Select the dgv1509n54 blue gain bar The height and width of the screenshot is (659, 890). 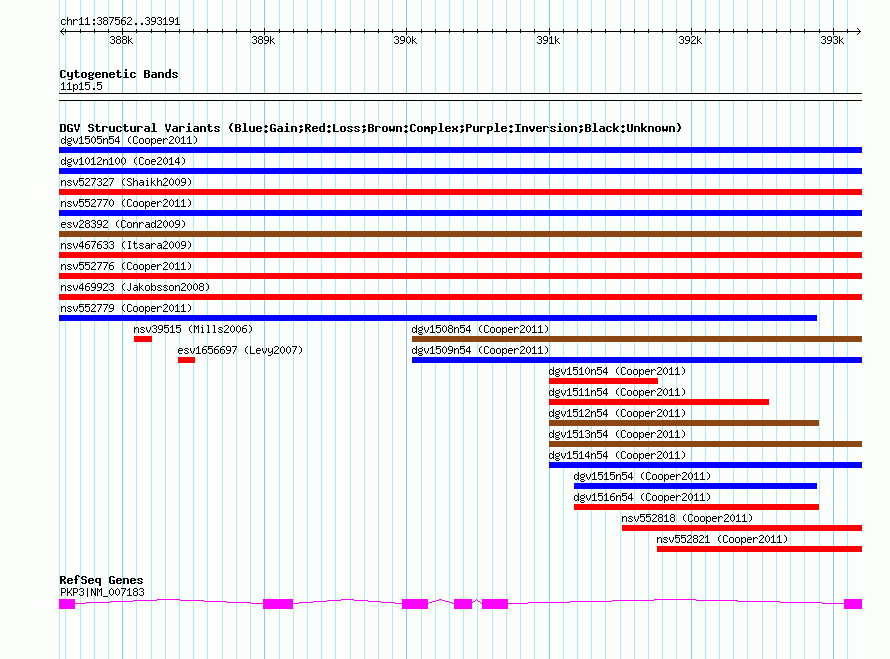[637, 360]
